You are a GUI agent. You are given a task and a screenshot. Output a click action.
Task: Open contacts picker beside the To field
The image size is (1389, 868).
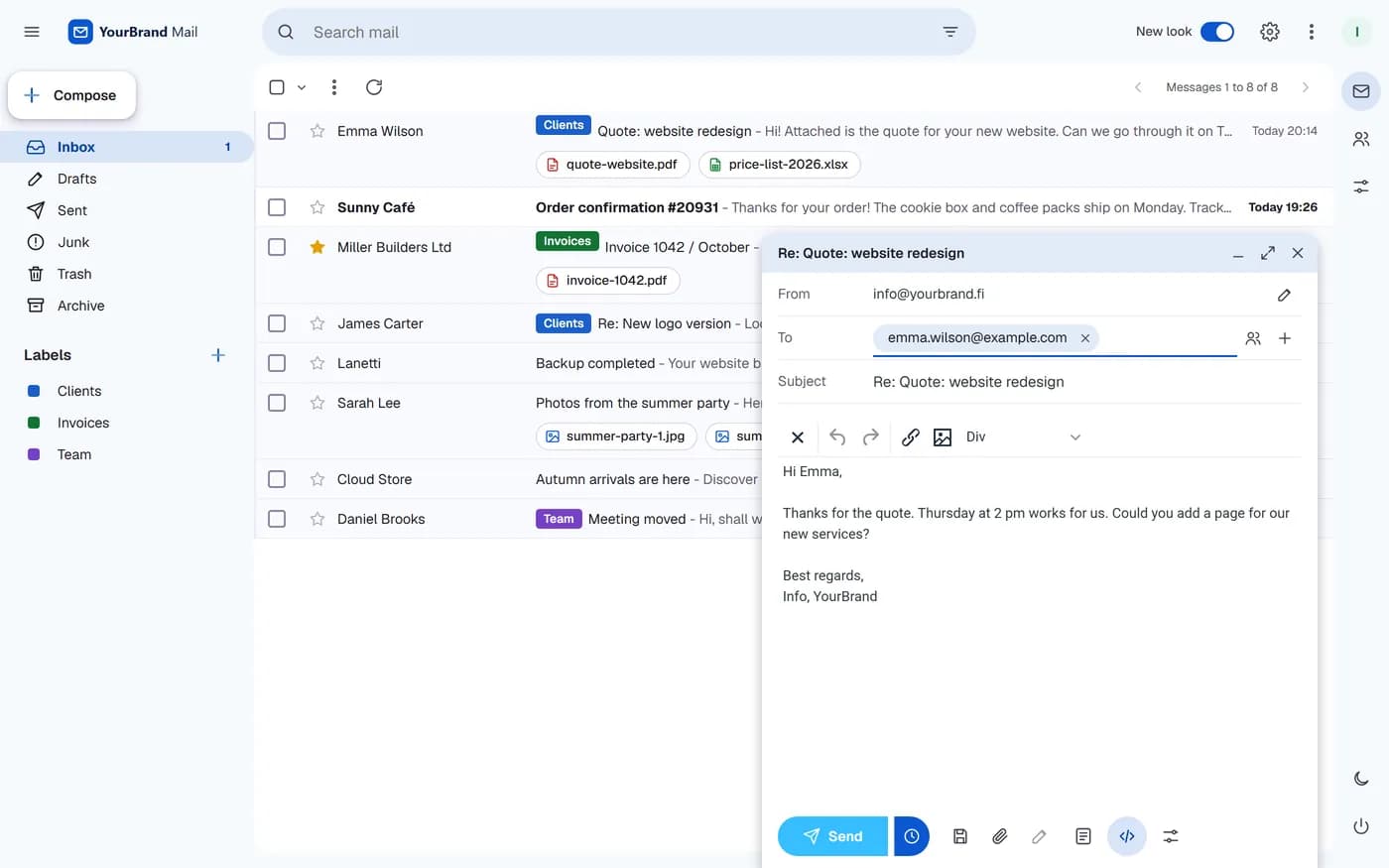[x=1253, y=338]
